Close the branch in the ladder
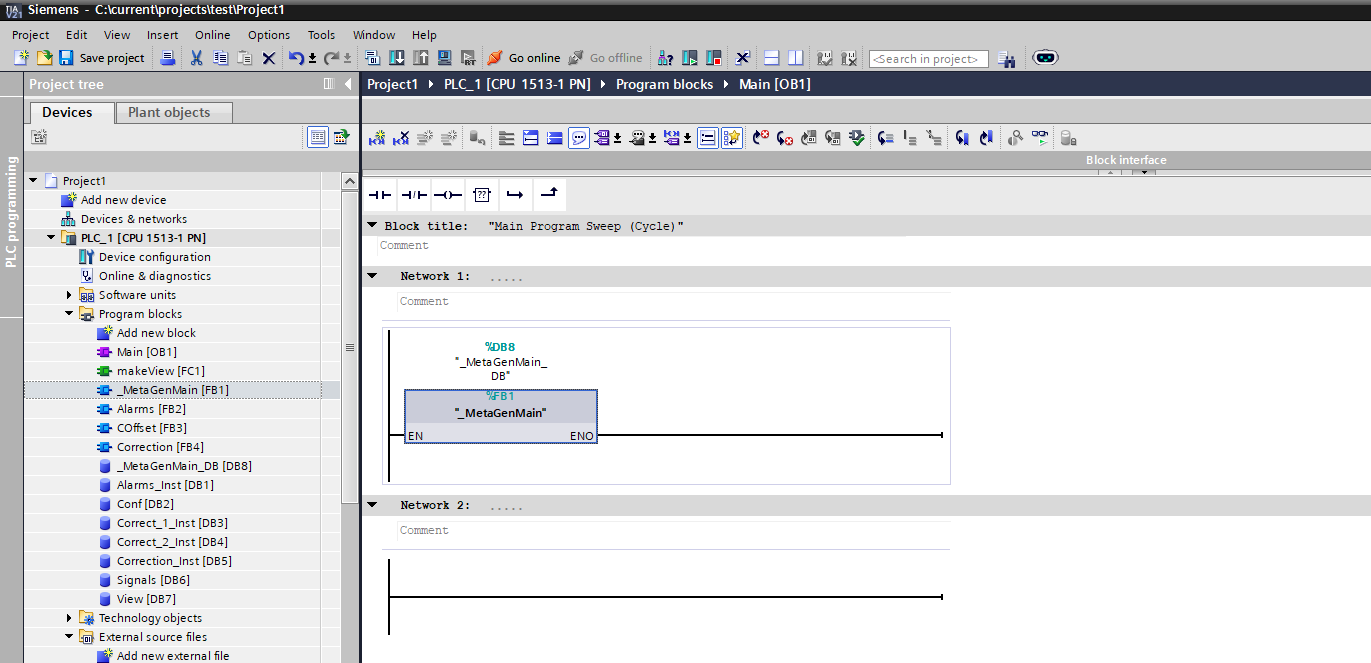Screen dimensions: 1371x663 [x=549, y=193]
